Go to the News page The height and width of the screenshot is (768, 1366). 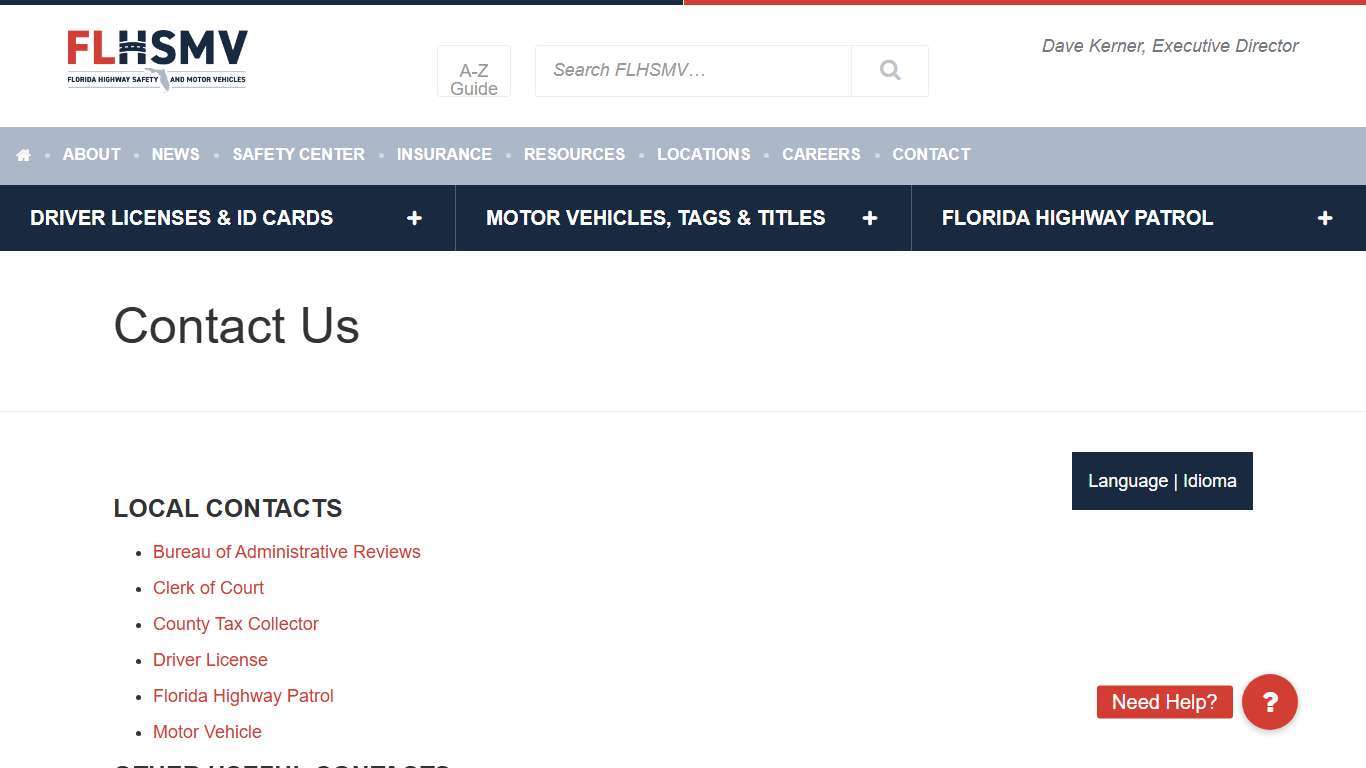pos(175,154)
